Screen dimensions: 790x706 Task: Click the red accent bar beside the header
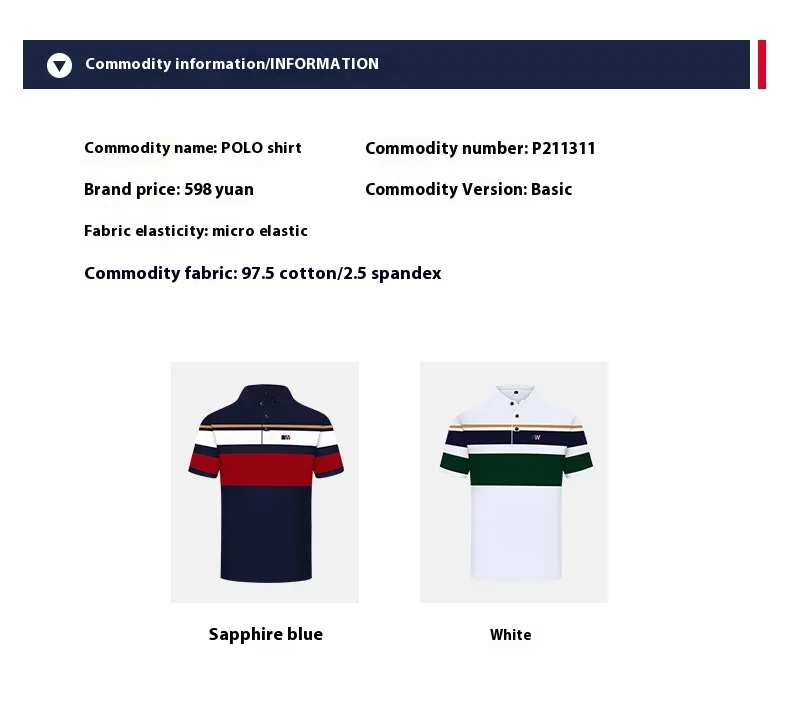coord(762,65)
